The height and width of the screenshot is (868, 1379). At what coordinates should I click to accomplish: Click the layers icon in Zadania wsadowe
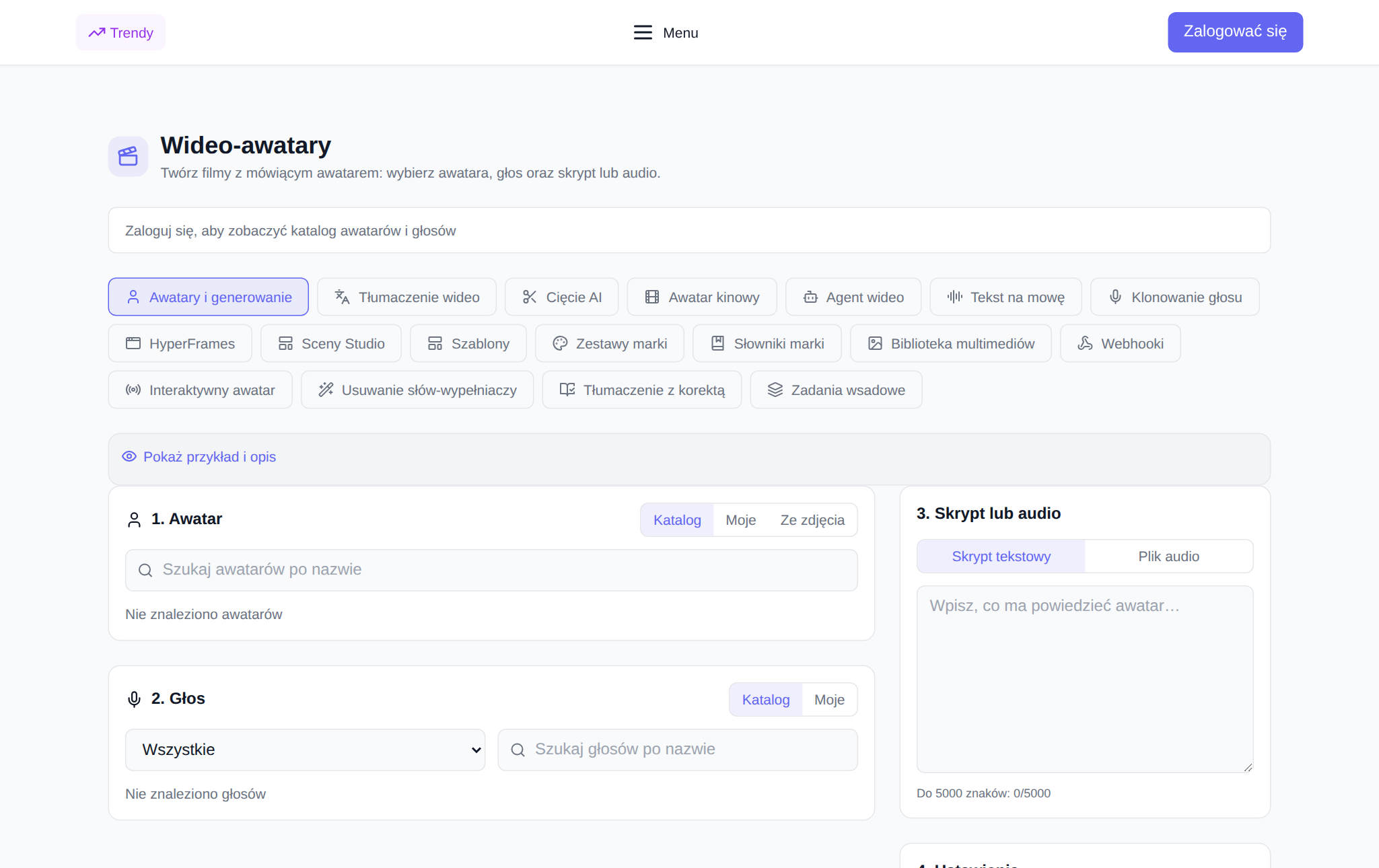click(775, 390)
